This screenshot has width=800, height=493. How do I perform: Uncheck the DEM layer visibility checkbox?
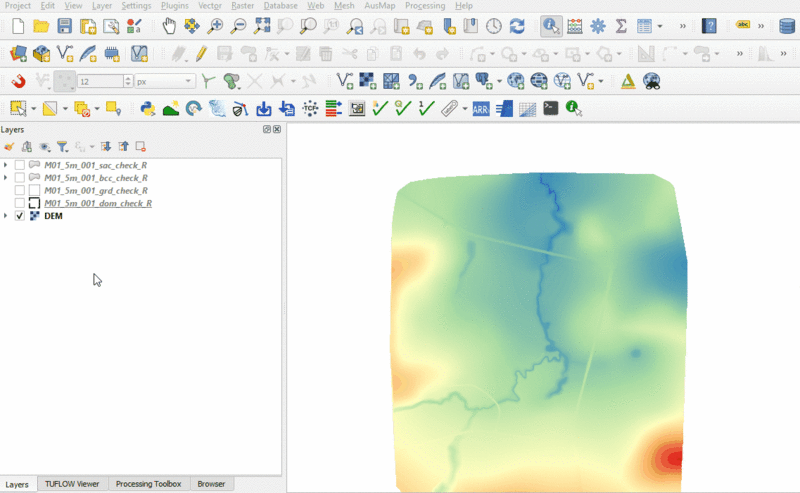(x=20, y=216)
